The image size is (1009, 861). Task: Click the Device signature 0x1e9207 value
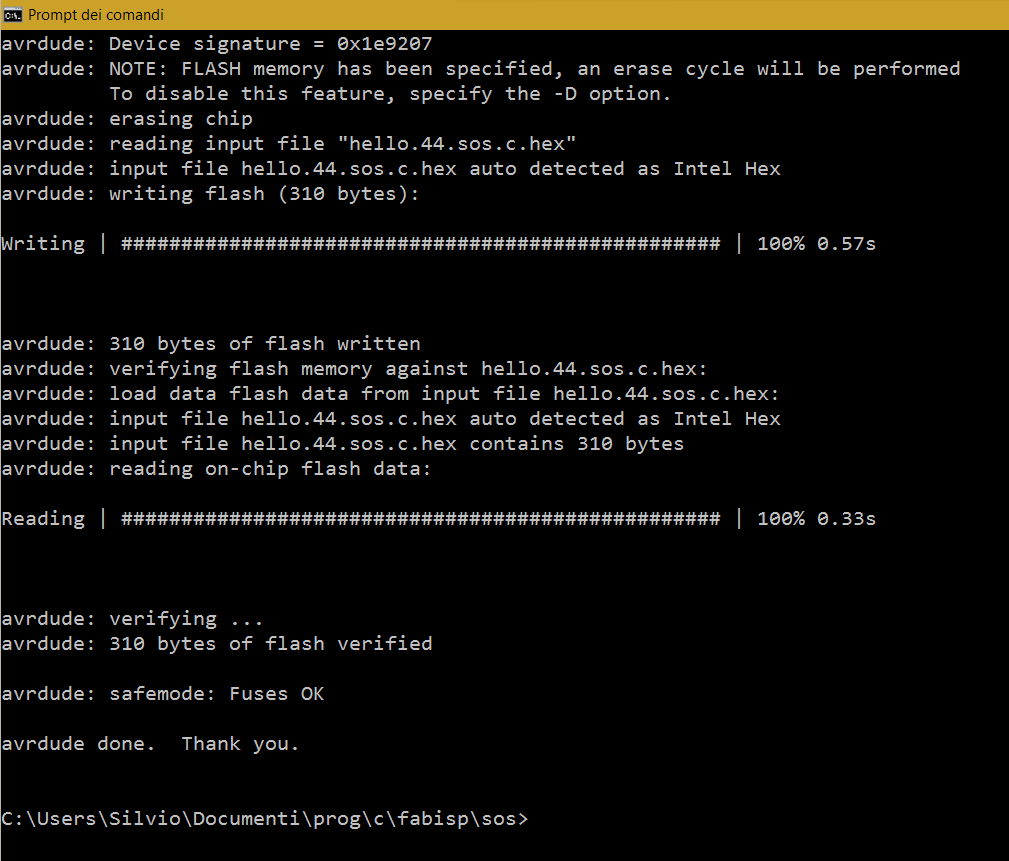385,44
